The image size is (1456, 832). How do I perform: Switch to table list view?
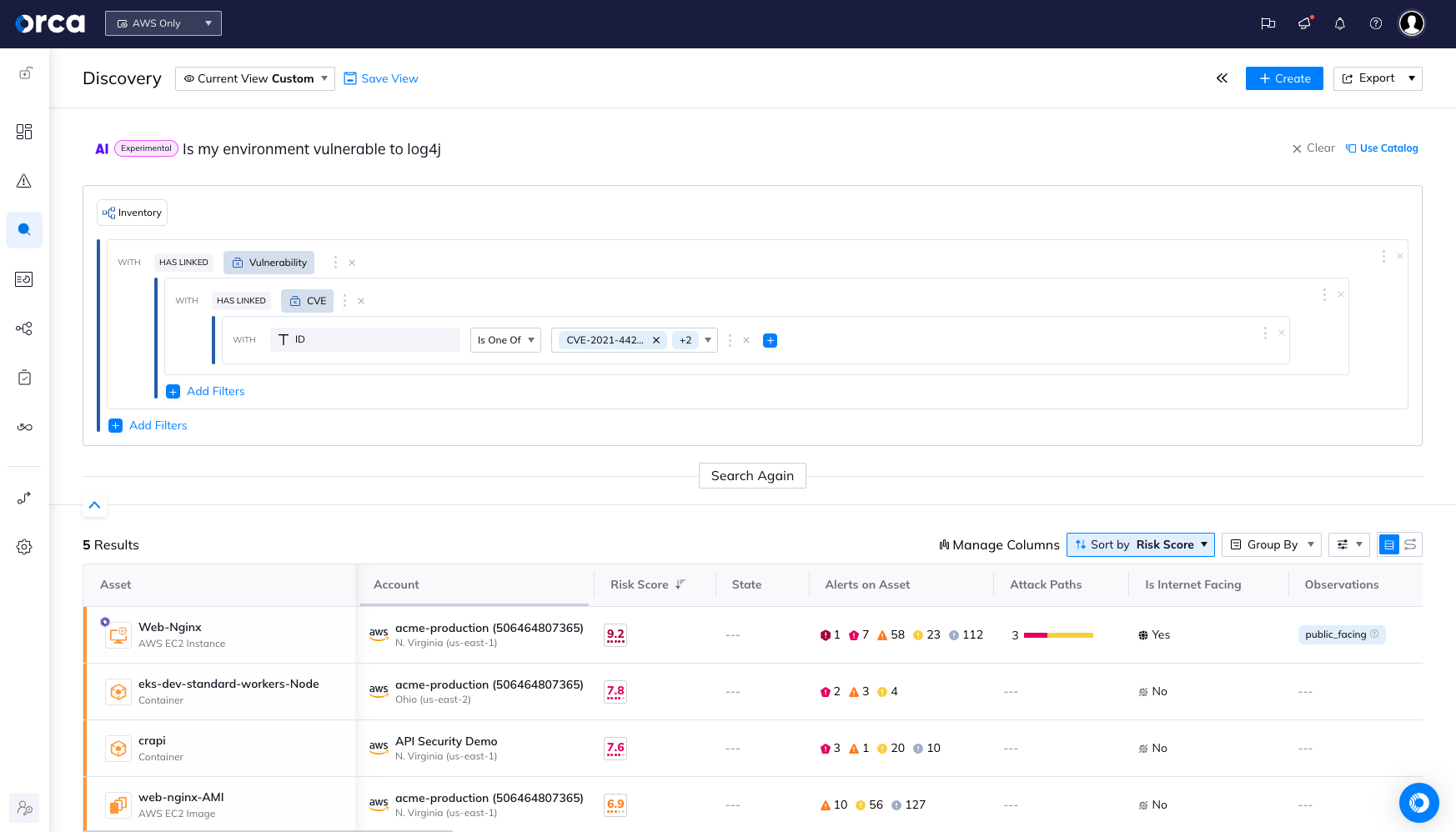click(1389, 545)
